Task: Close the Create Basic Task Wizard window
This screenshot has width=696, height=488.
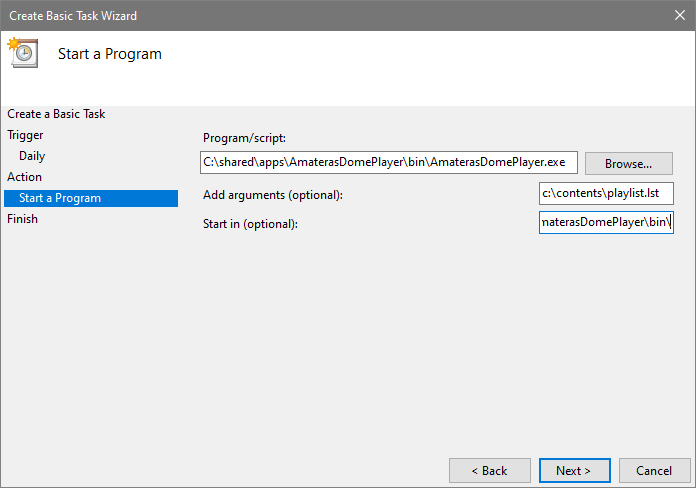Action: (x=679, y=16)
